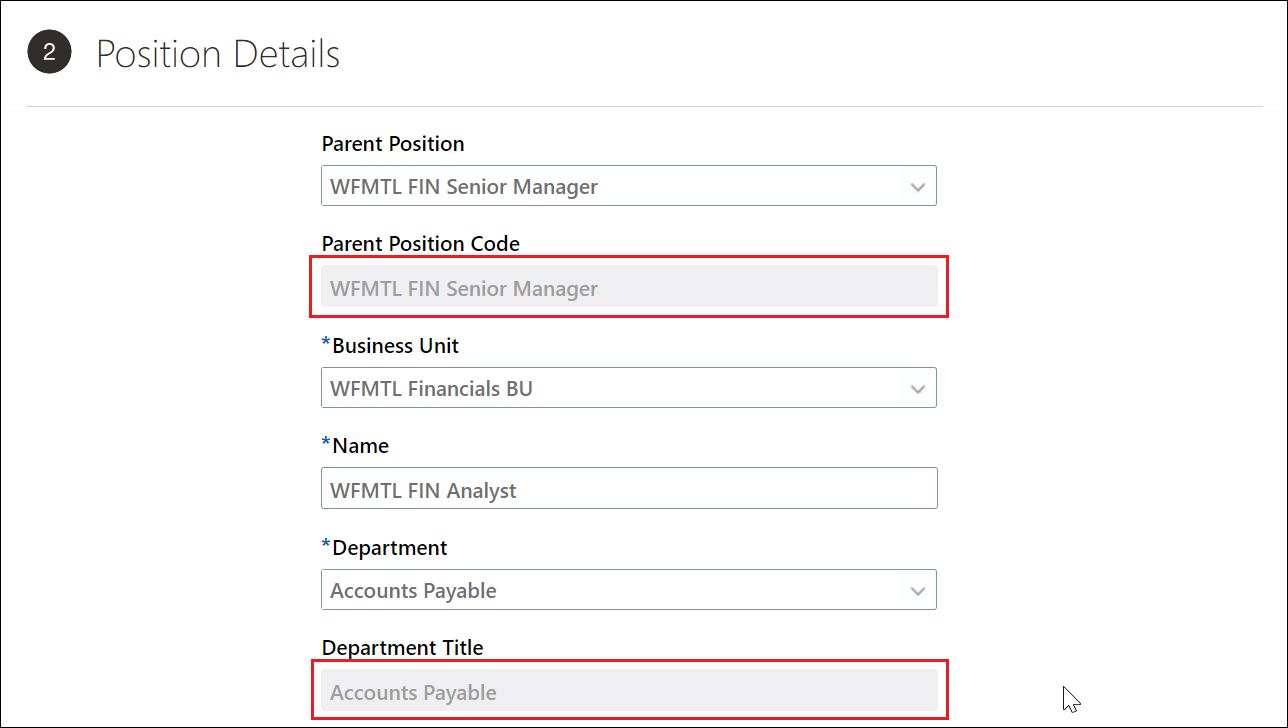Viewport: 1288px width, 728px height.
Task: Select the Parent Position combo box text
Action: pos(464,187)
